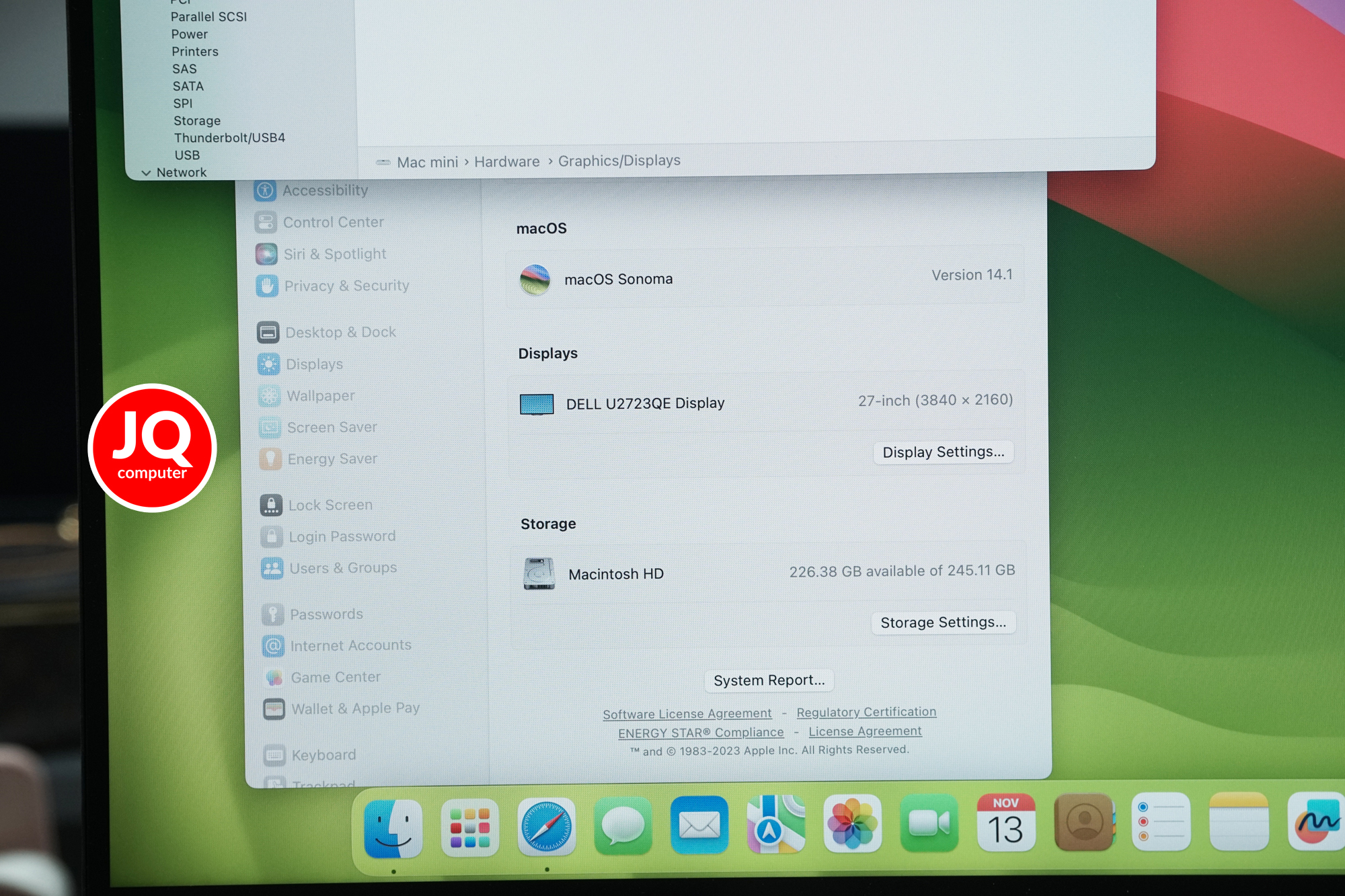The width and height of the screenshot is (1345, 896).
Task: Select SAS in System Report sidebar
Action: tap(184, 69)
